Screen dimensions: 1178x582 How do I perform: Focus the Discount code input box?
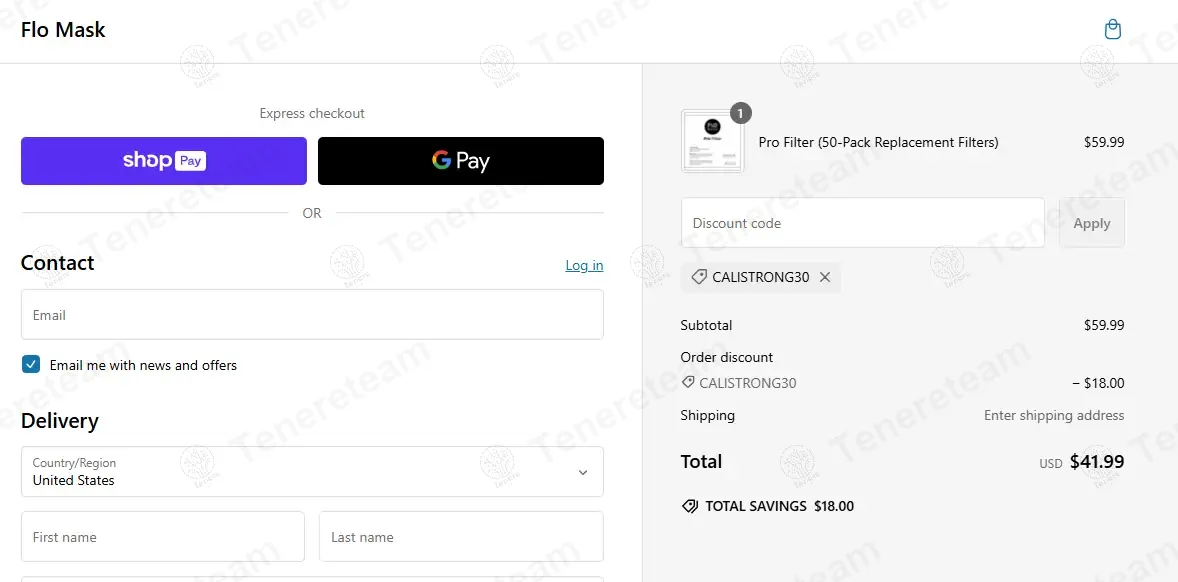click(862, 223)
